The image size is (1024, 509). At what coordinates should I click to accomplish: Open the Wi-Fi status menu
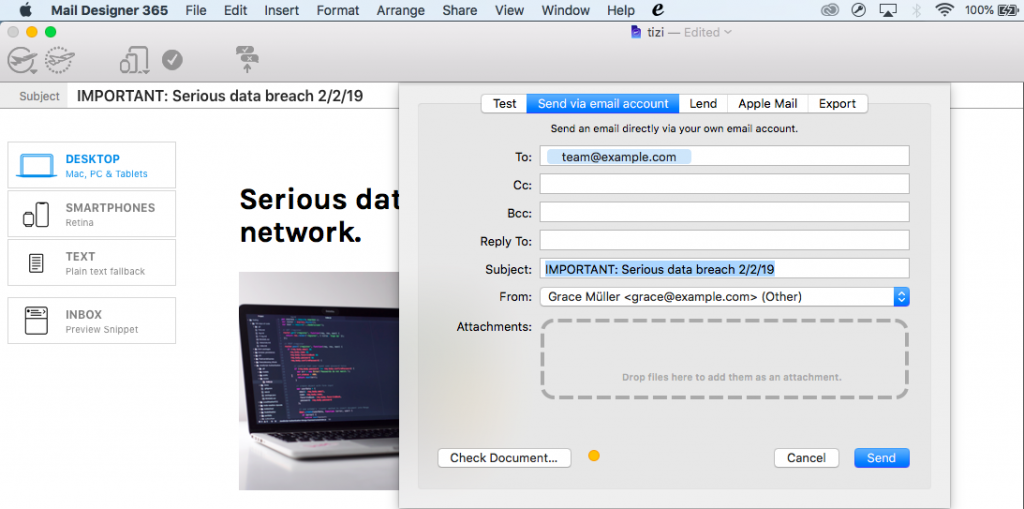(944, 10)
